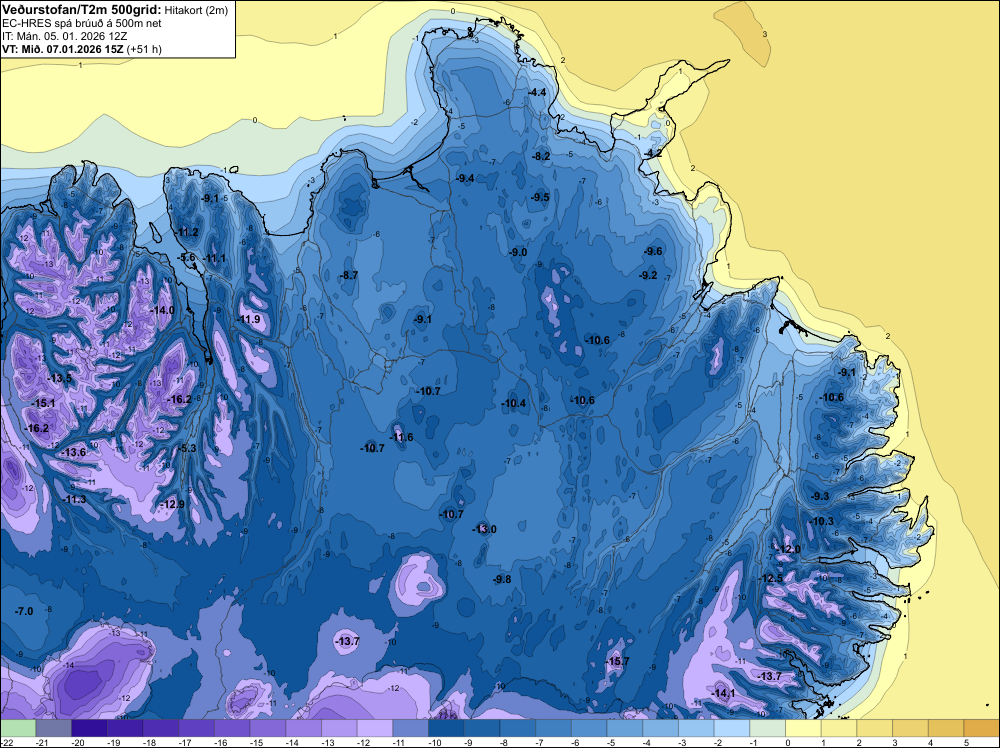Screen dimensions: 1000x748
Task: Click the -7.0 temperature value
Action: coord(24,612)
